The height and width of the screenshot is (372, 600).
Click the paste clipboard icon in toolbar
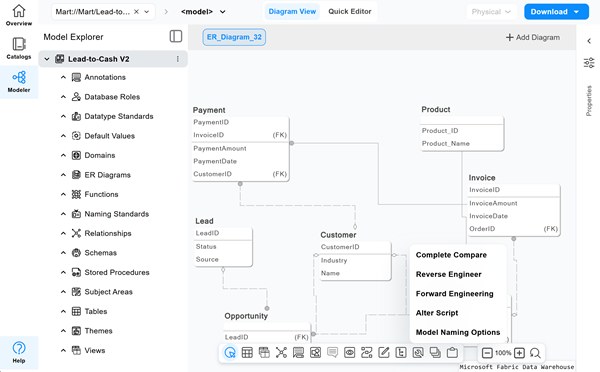click(x=452, y=352)
